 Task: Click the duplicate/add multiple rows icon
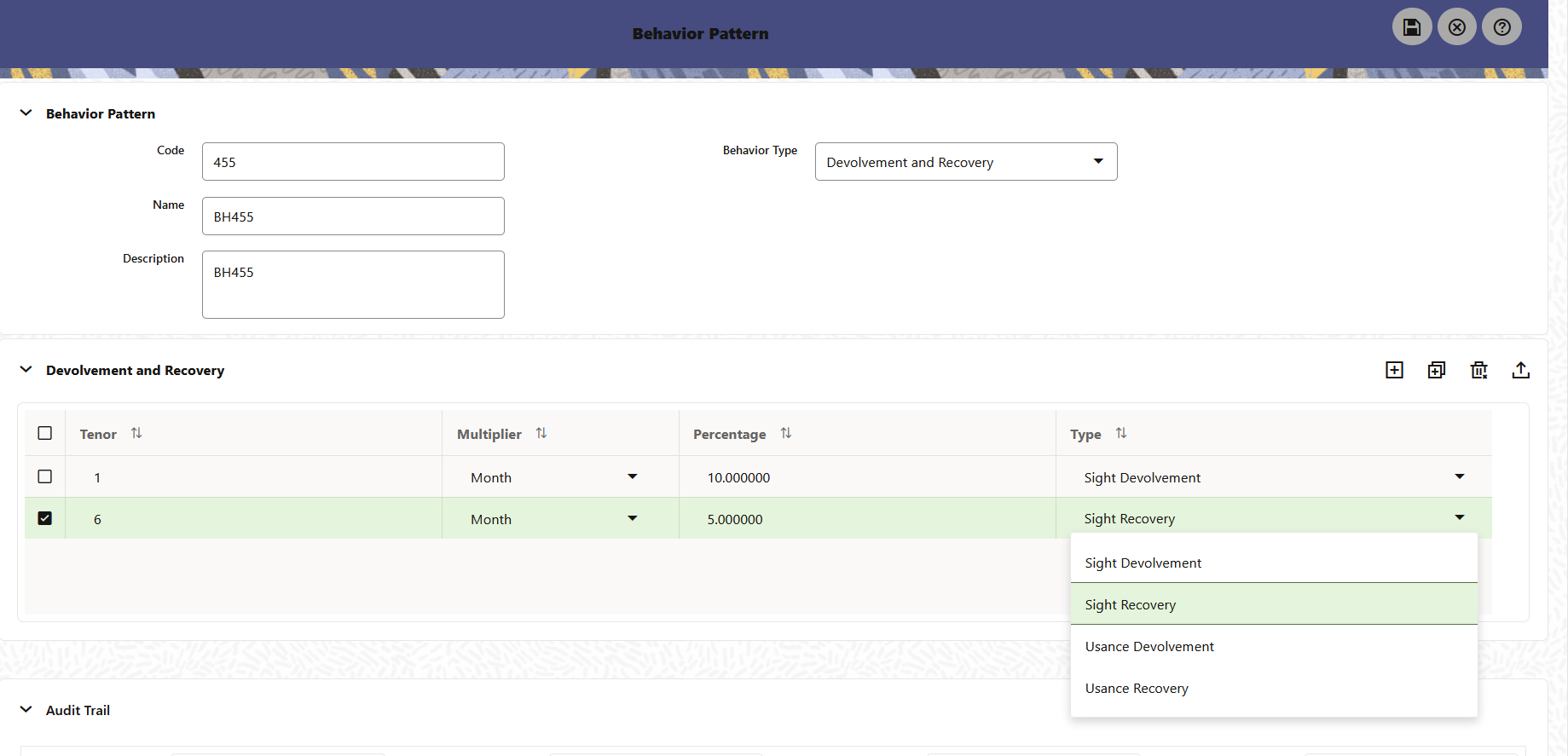coord(1437,370)
